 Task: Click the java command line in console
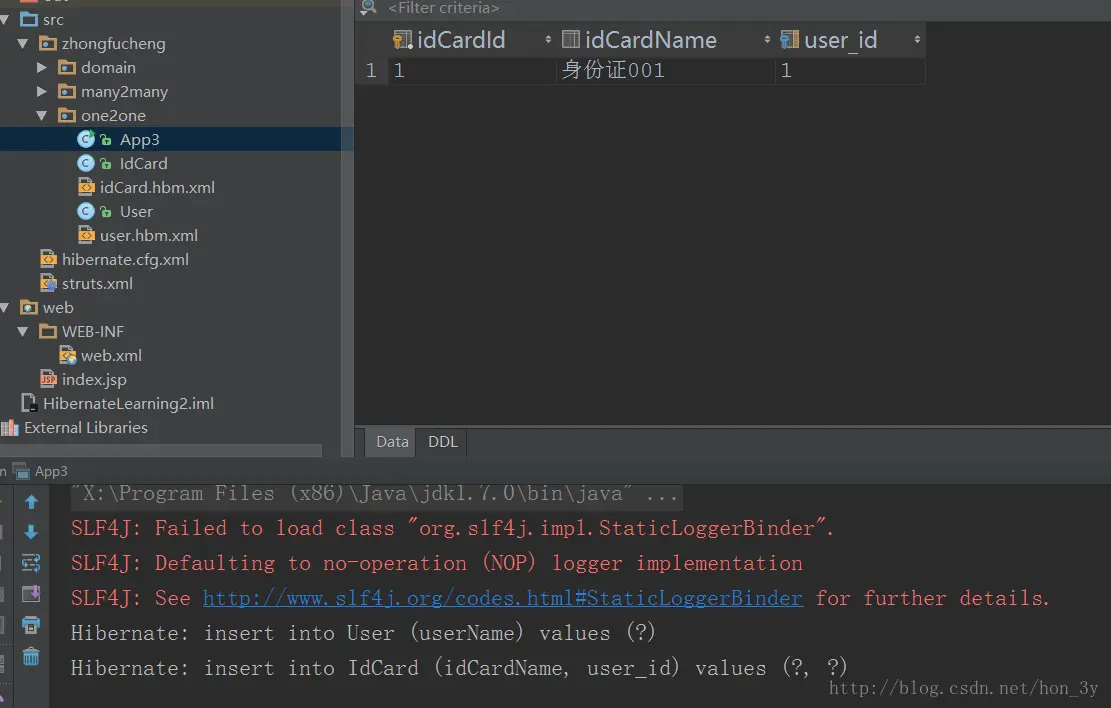pyautogui.click(x=374, y=493)
